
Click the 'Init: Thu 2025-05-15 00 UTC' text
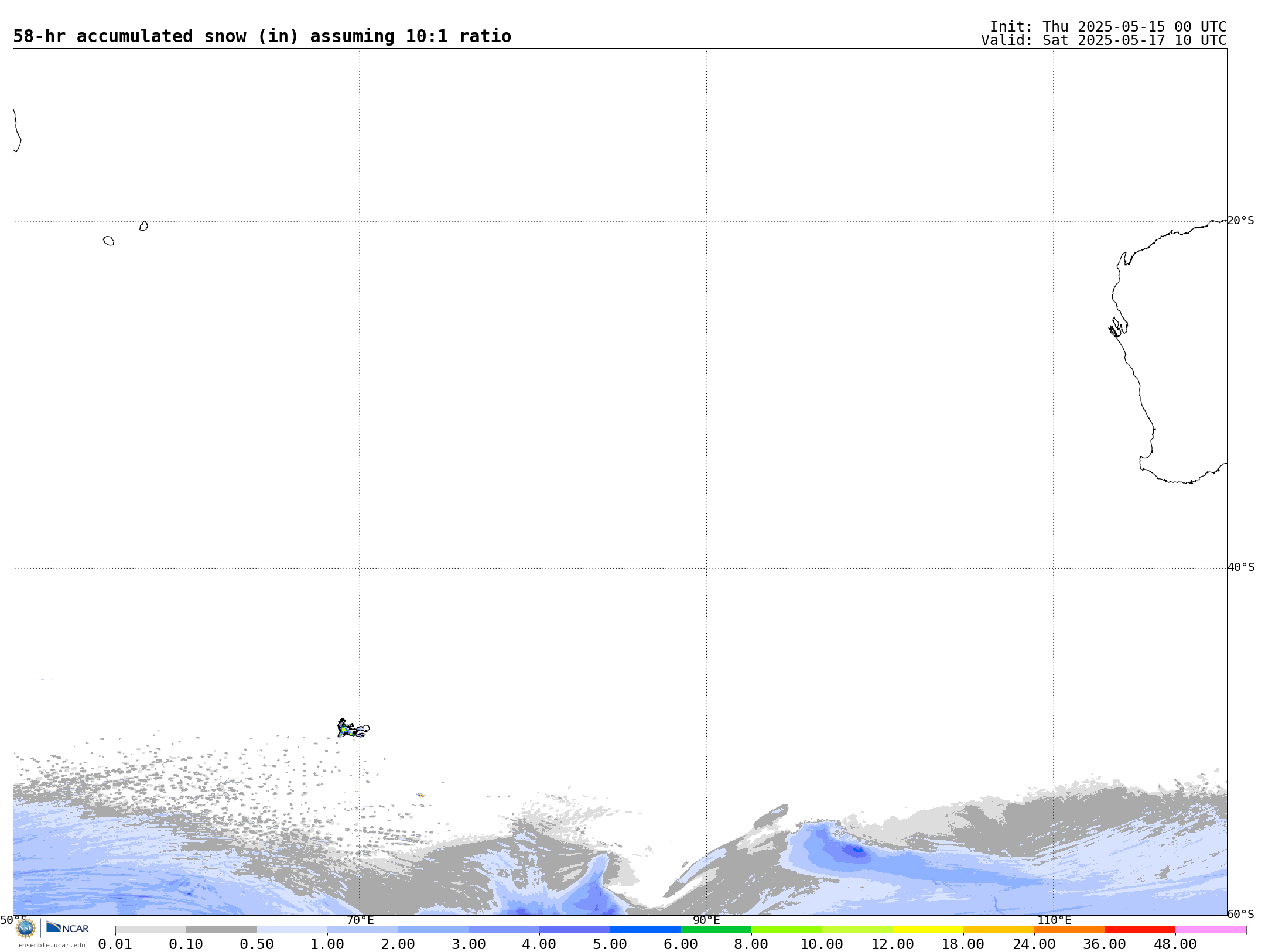pyautogui.click(x=1108, y=27)
